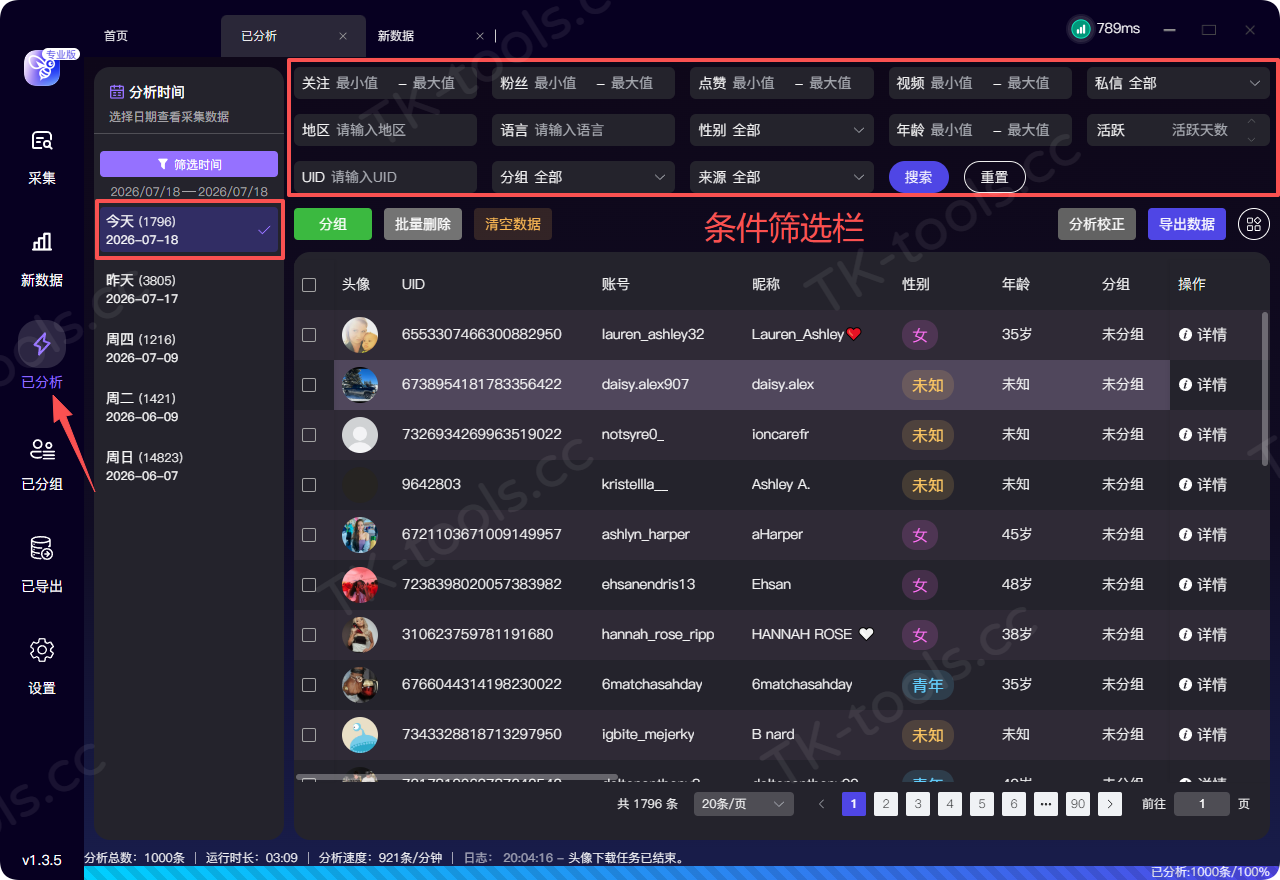The width and height of the screenshot is (1280, 880).
Task: Adjust the 活跃天数 stepper arrows
Action: click(1250, 130)
